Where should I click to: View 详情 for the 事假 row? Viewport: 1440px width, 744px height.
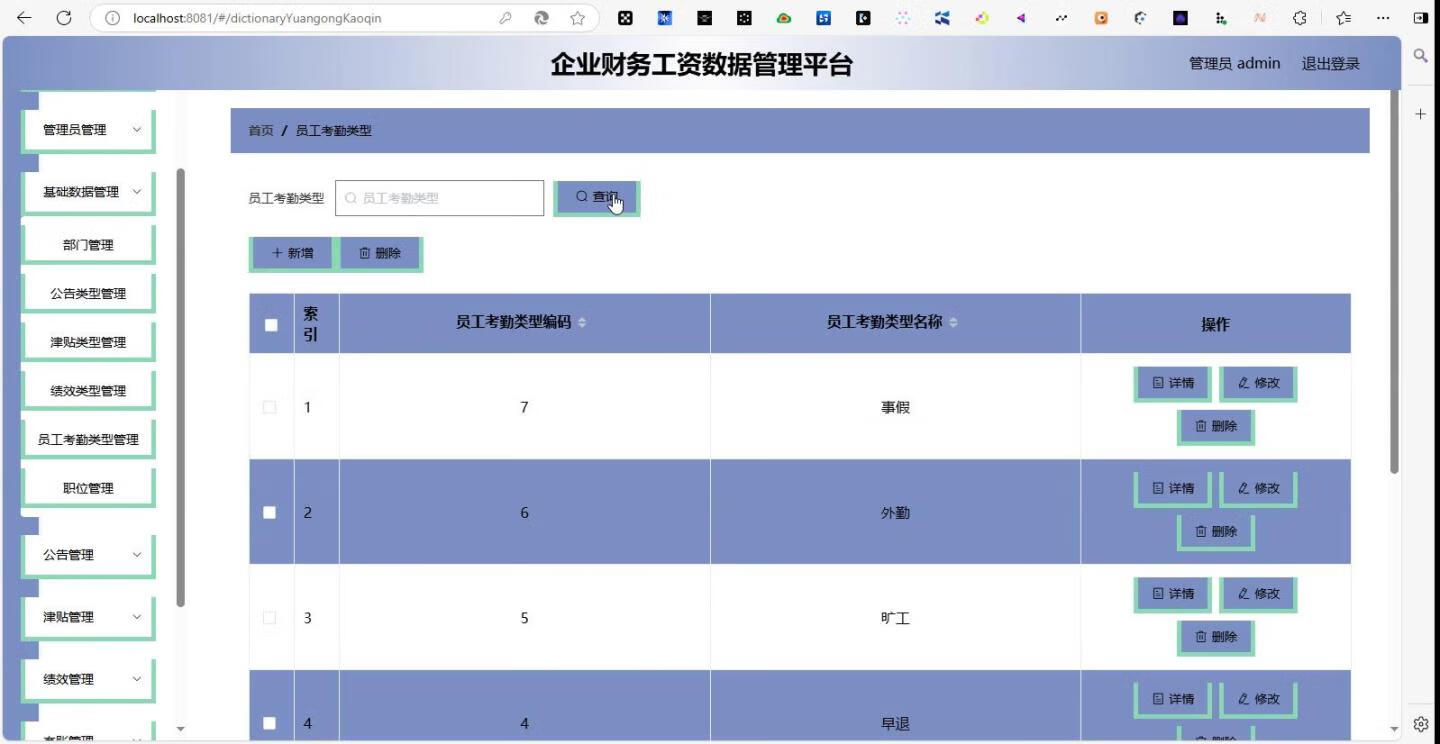point(1172,383)
